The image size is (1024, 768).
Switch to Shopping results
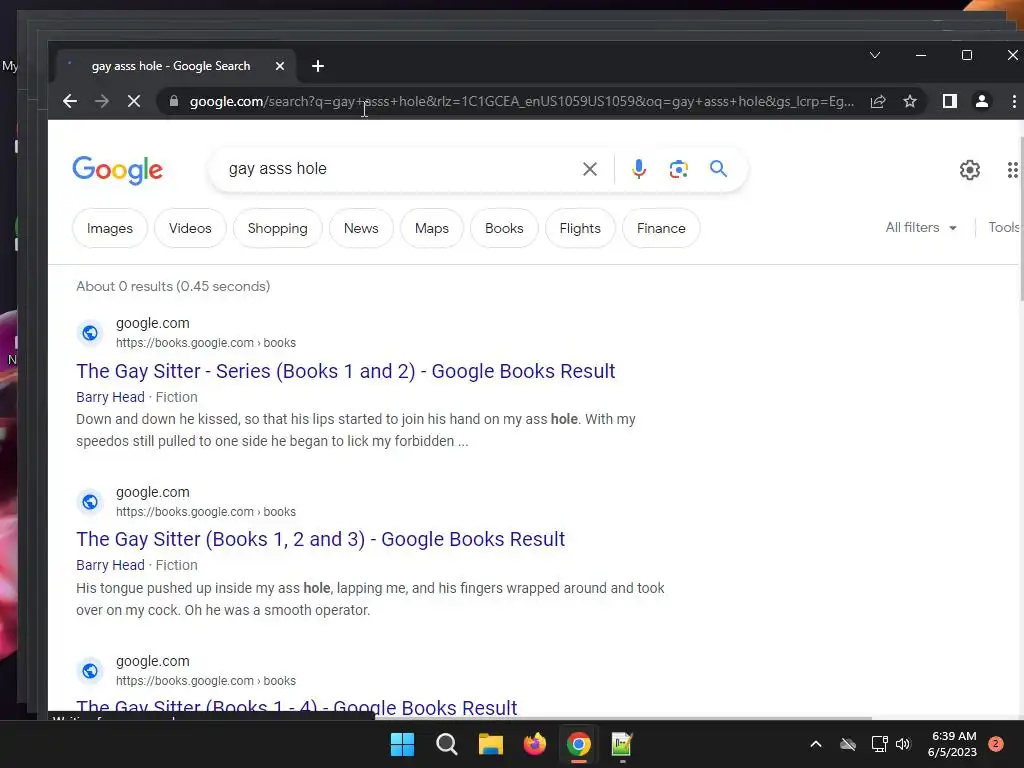pyautogui.click(x=278, y=228)
